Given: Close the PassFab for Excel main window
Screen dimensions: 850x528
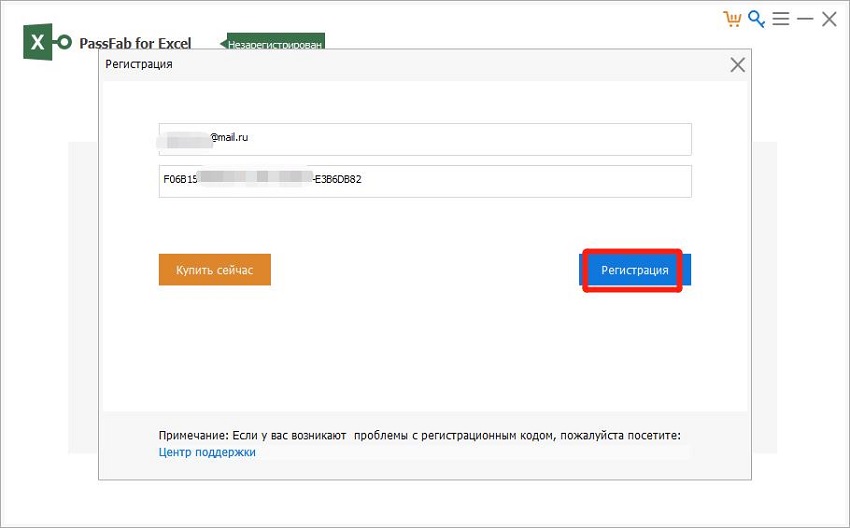Looking at the screenshot, I should coord(829,20).
